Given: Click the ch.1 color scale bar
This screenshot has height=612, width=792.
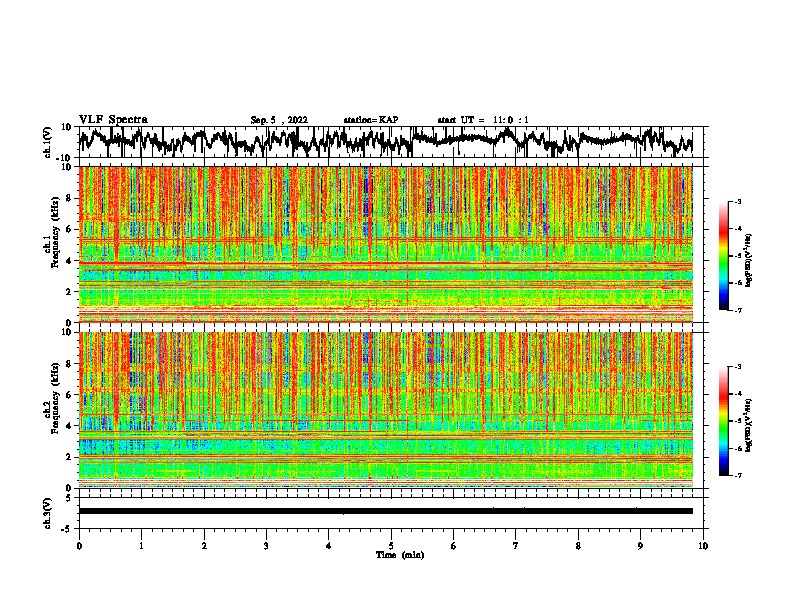Looking at the screenshot, I should click(x=724, y=256).
